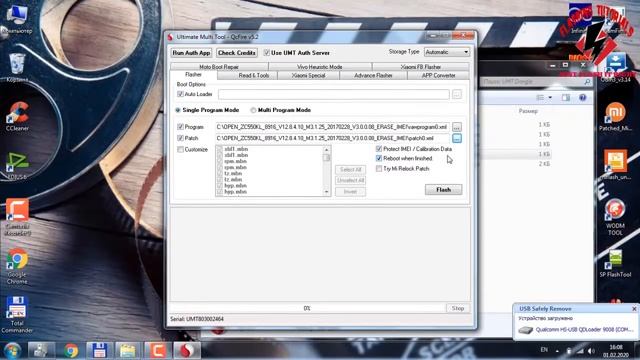Select Single Program Mode radio button
The image size is (640, 360).
(178, 110)
